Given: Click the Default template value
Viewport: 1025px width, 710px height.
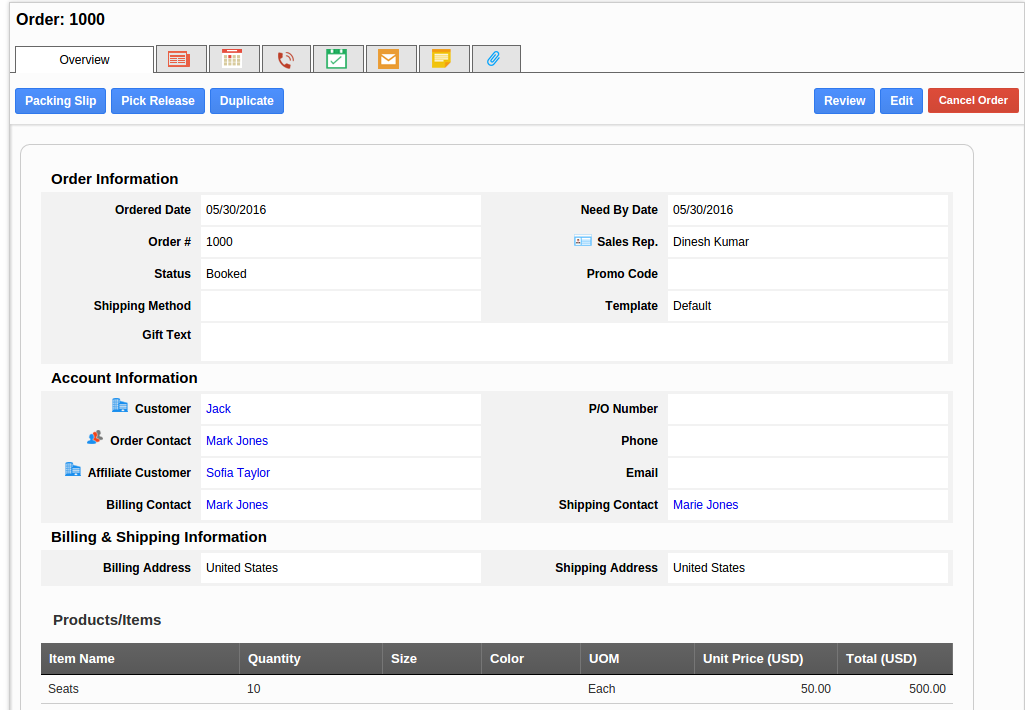Looking at the screenshot, I should click(692, 306).
